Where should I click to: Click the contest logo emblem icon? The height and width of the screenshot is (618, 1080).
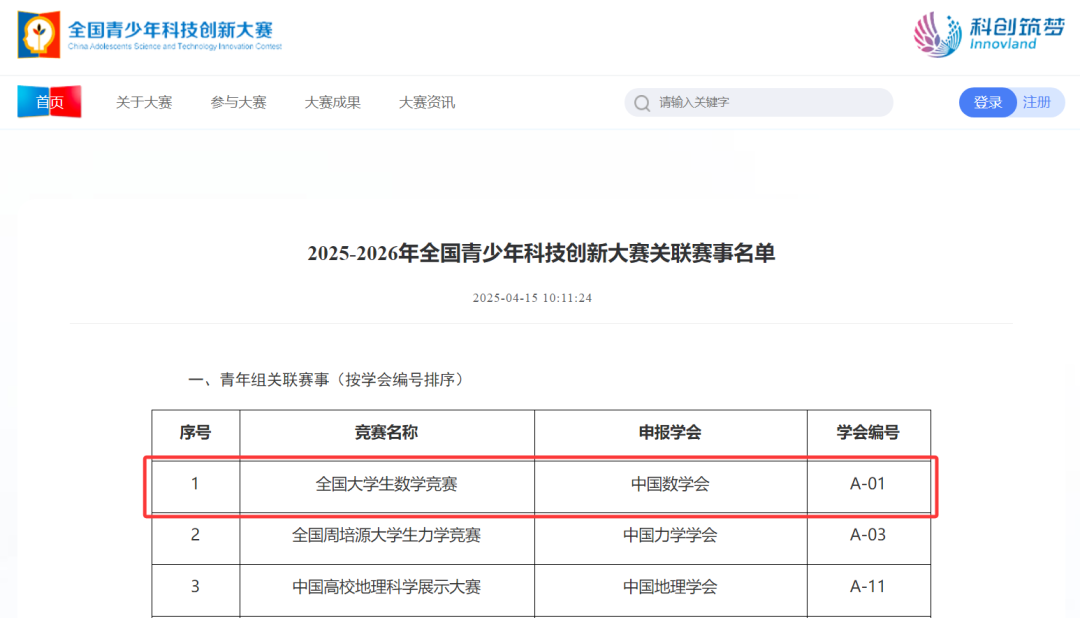point(39,34)
